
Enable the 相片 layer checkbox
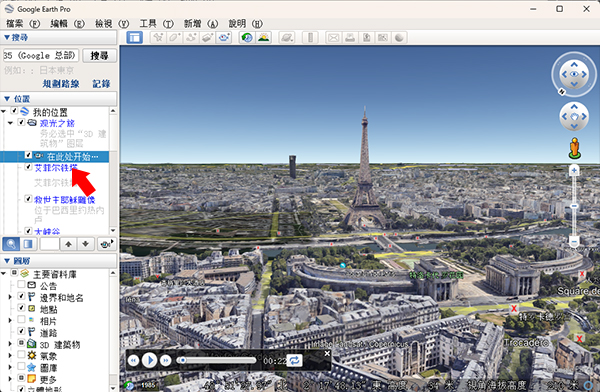pos(21,319)
